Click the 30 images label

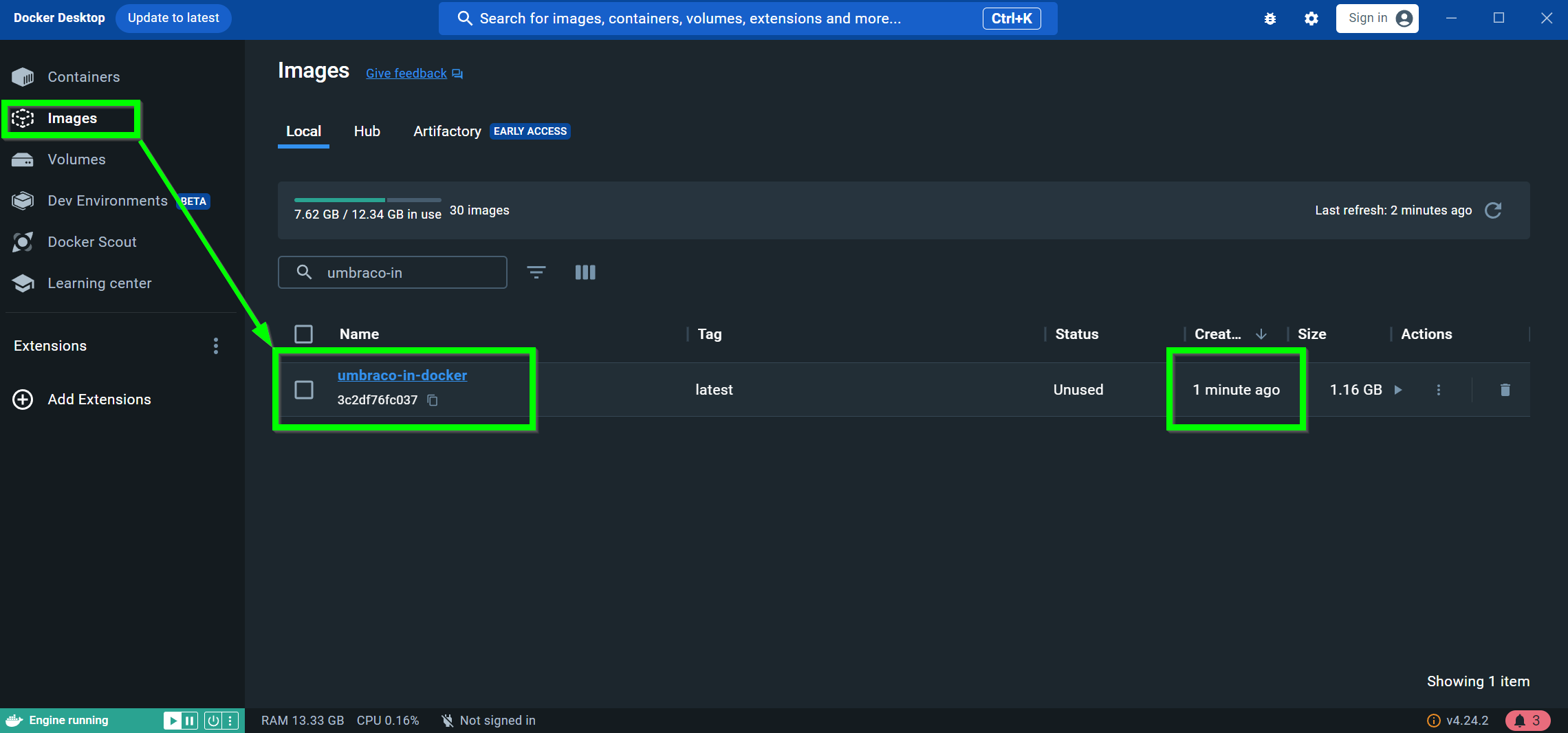479,210
